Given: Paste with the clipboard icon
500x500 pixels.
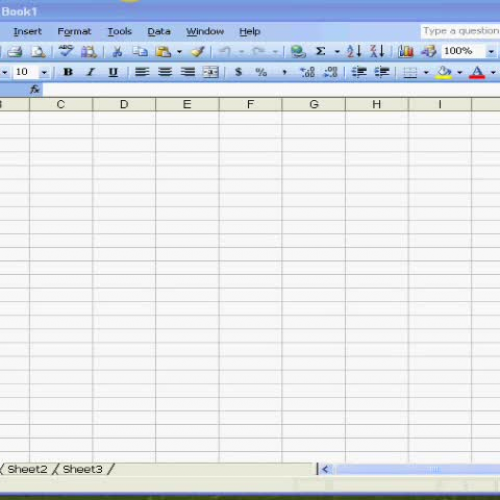Looking at the screenshot, I should [x=164, y=52].
